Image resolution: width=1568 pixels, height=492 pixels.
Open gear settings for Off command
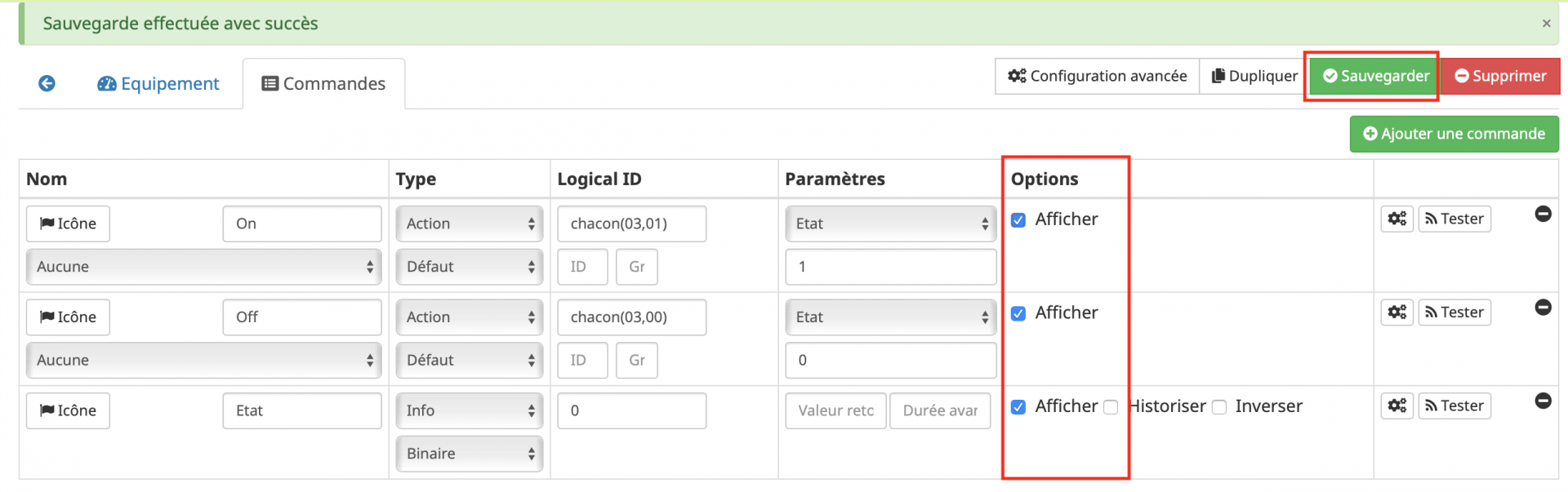click(x=1396, y=312)
